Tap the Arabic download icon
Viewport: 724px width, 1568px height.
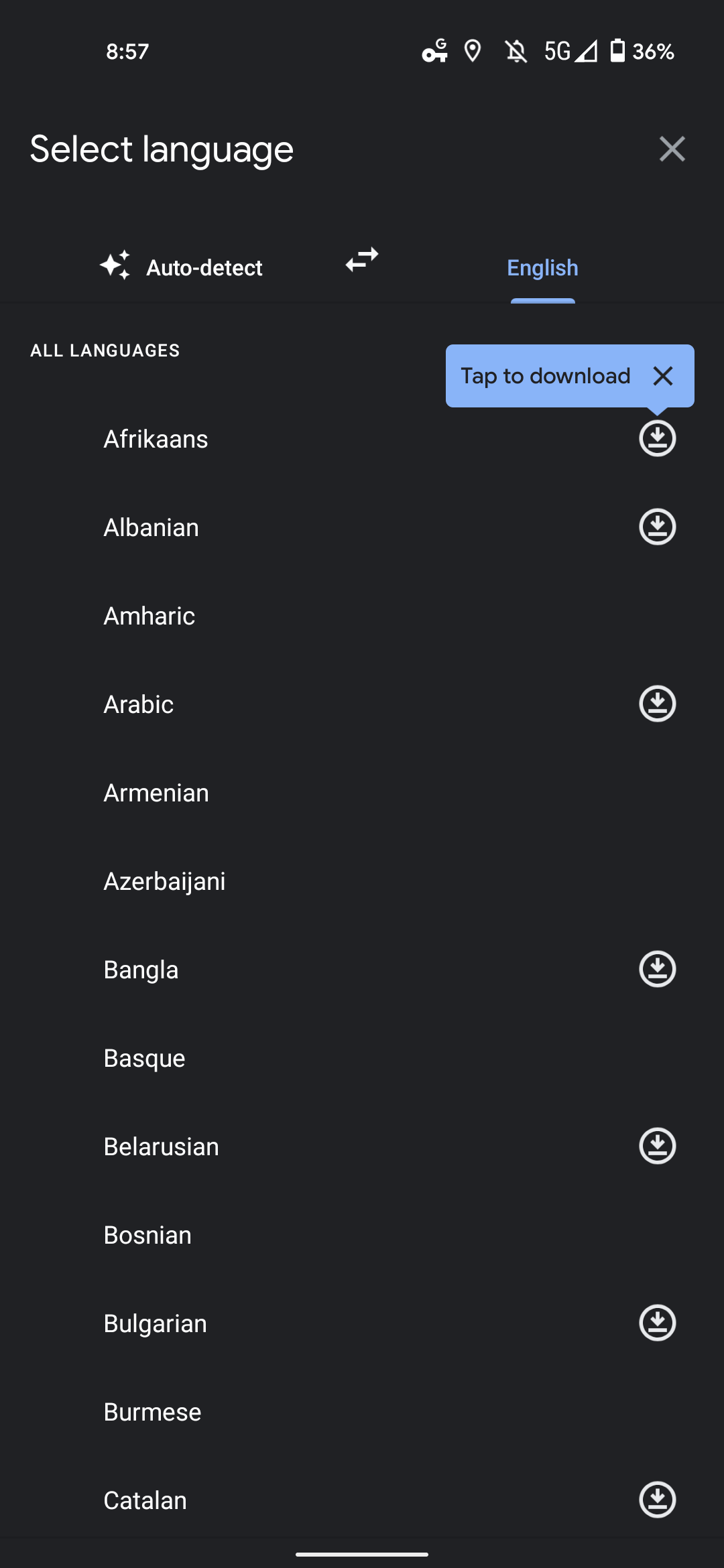657,704
